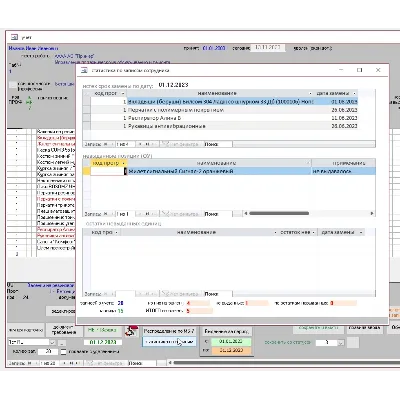Click the middle grid scrollbar left arrow
This screenshot has width=400, height=400.
[246, 213]
